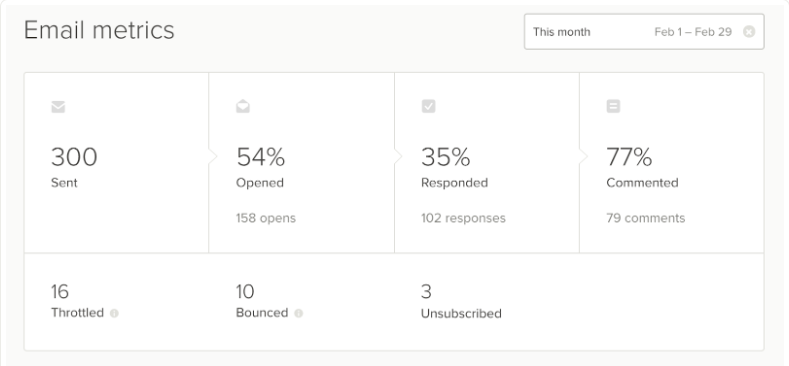Open the 79 comments link
This screenshot has width=789, height=366.
[646, 218]
